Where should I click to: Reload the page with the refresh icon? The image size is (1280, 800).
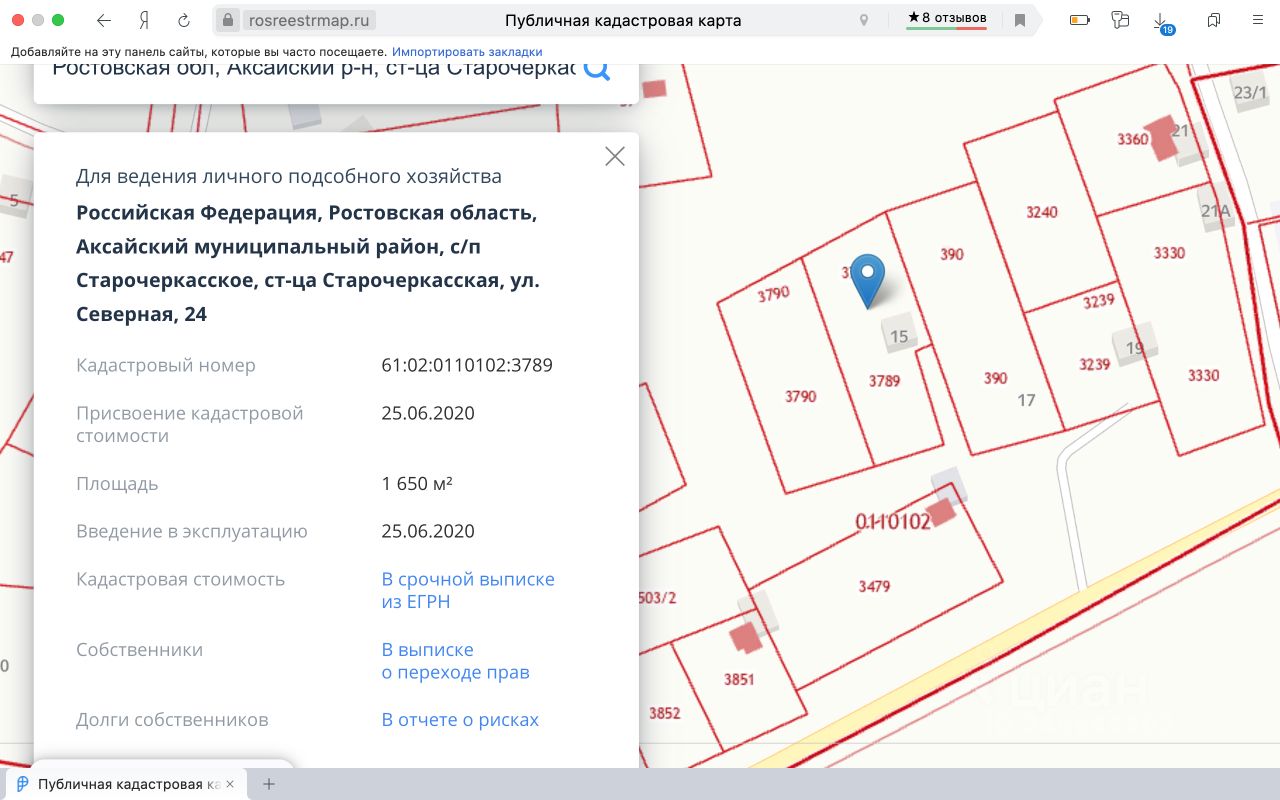tap(184, 20)
